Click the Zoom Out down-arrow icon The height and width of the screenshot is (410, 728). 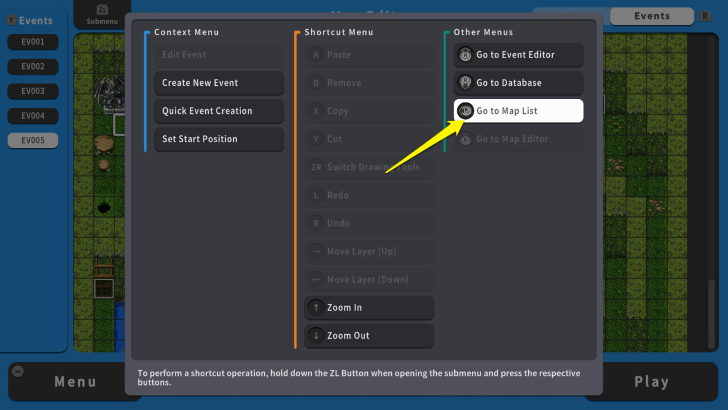pyautogui.click(x=316, y=336)
